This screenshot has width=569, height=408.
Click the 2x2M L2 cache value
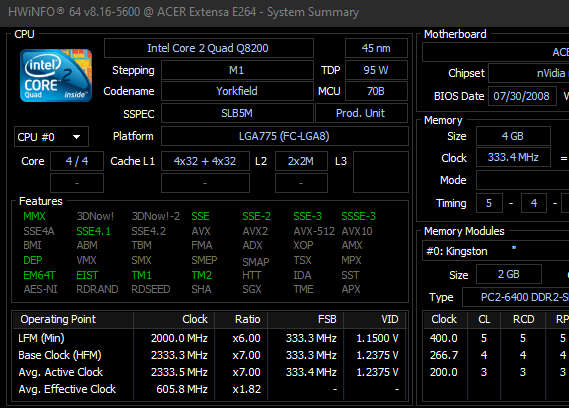pyautogui.click(x=301, y=161)
